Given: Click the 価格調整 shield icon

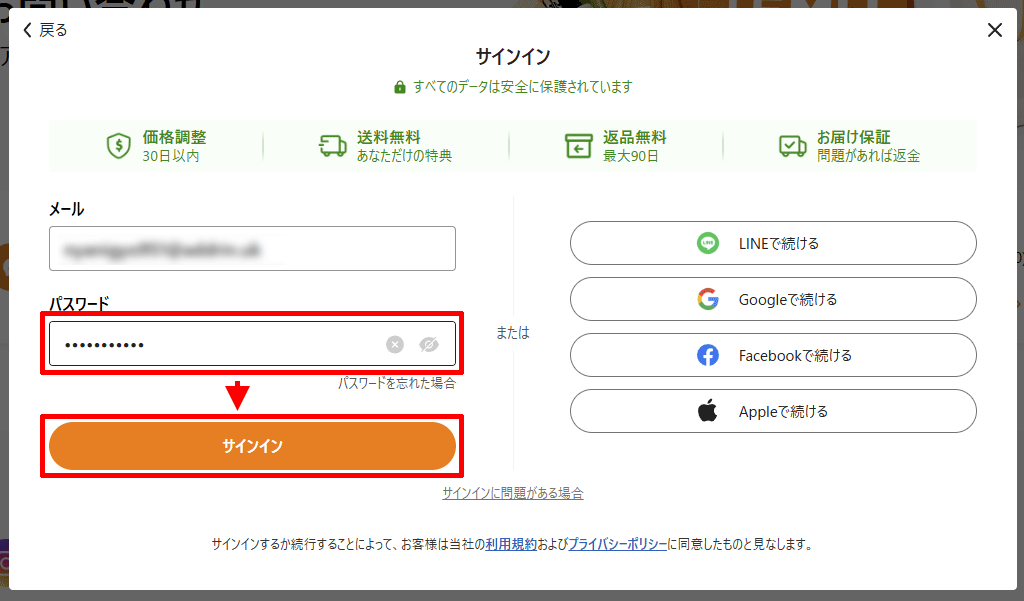Looking at the screenshot, I should point(119,145).
